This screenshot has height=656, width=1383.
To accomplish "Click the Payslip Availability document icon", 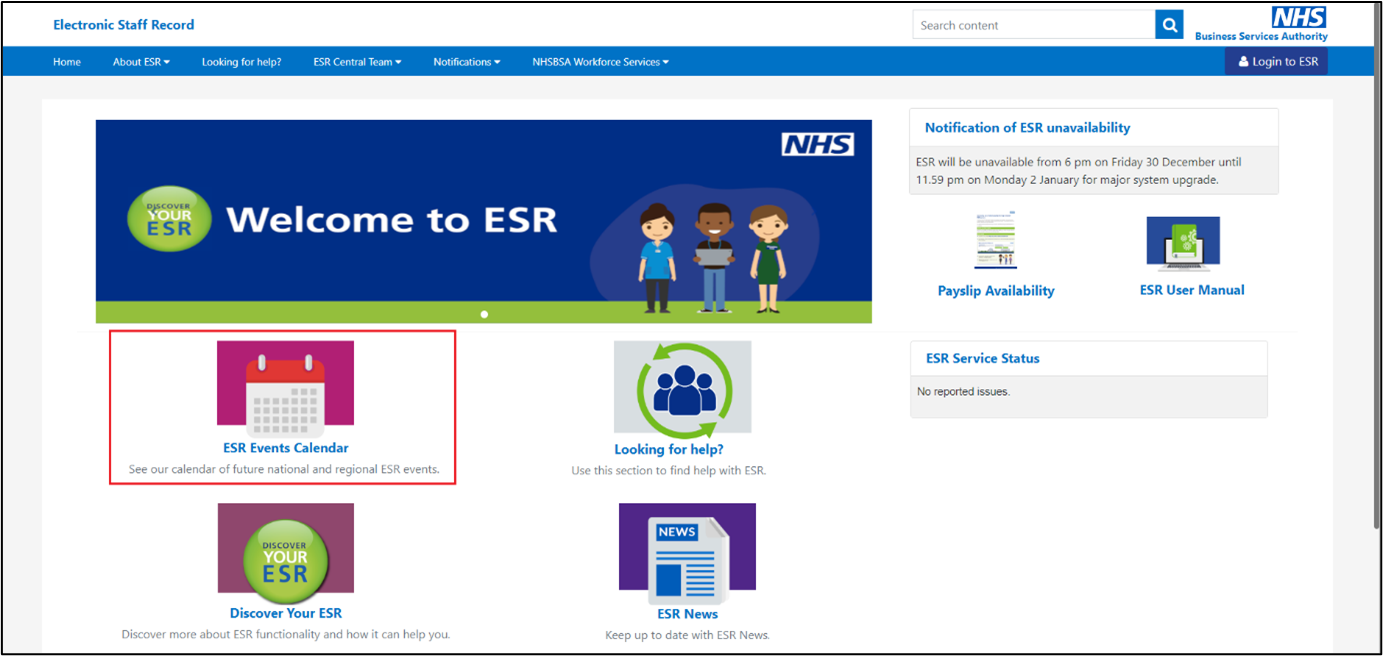I will pyautogui.click(x=995, y=241).
